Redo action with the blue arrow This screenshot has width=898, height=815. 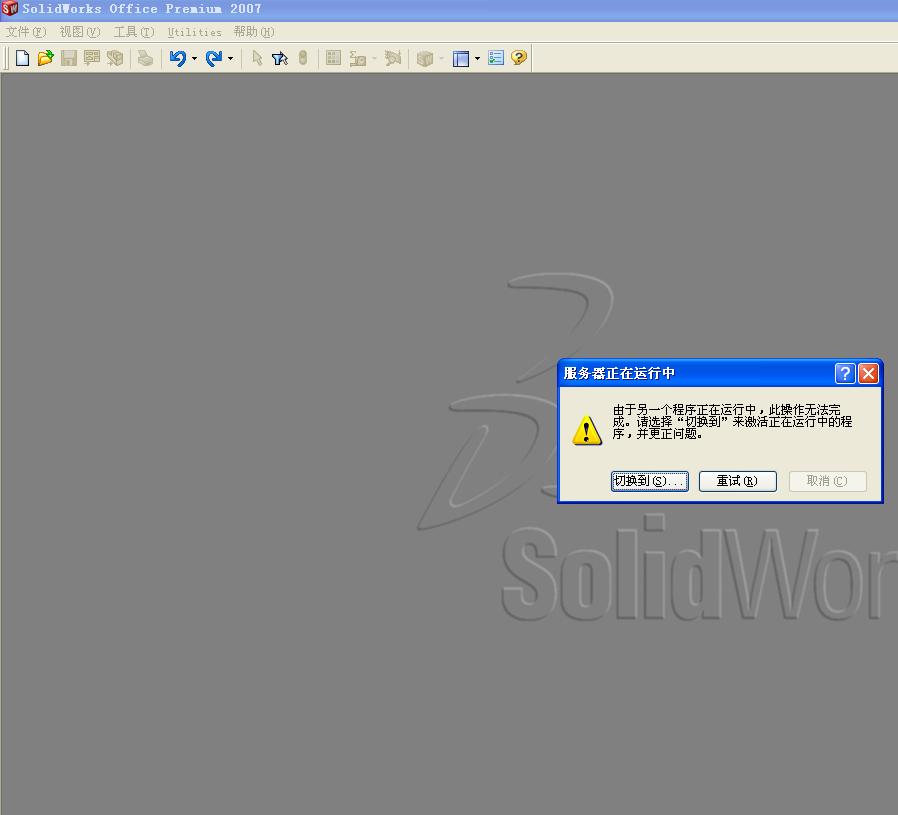(214, 58)
